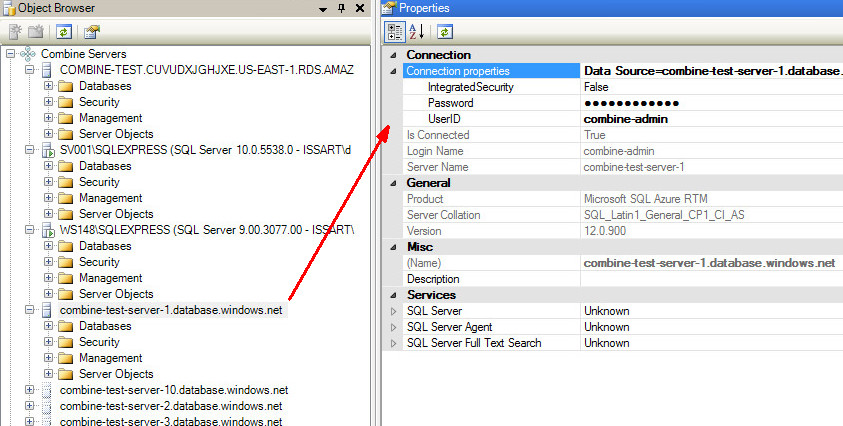
Task: Toggle auto-hide pin of Object Browser panel
Action: (x=341, y=8)
